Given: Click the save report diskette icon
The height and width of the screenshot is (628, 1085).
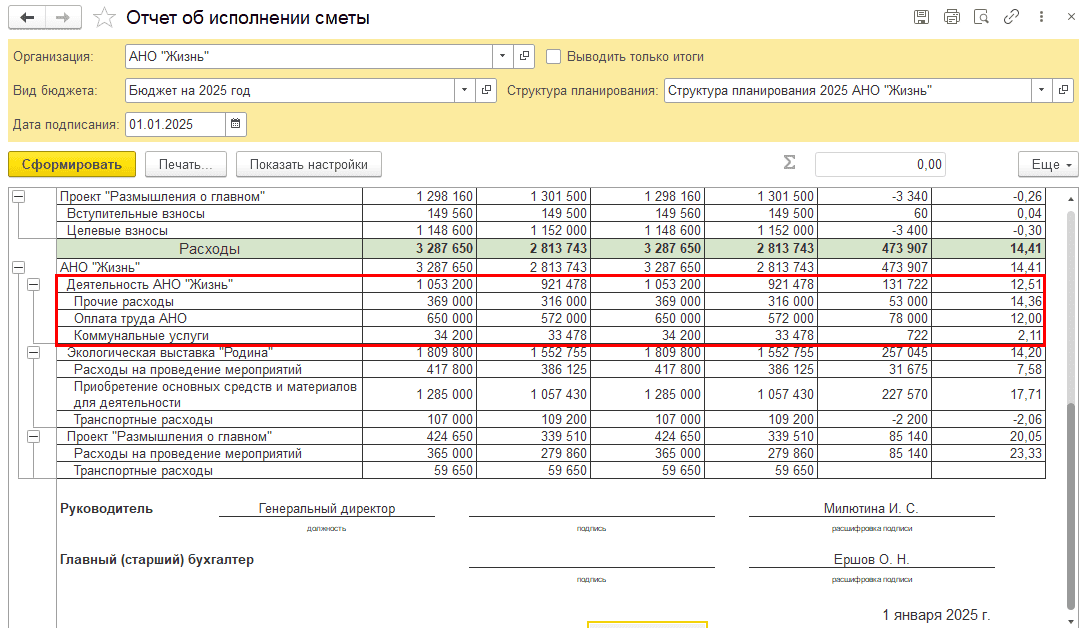Looking at the screenshot, I should [x=921, y=17].
